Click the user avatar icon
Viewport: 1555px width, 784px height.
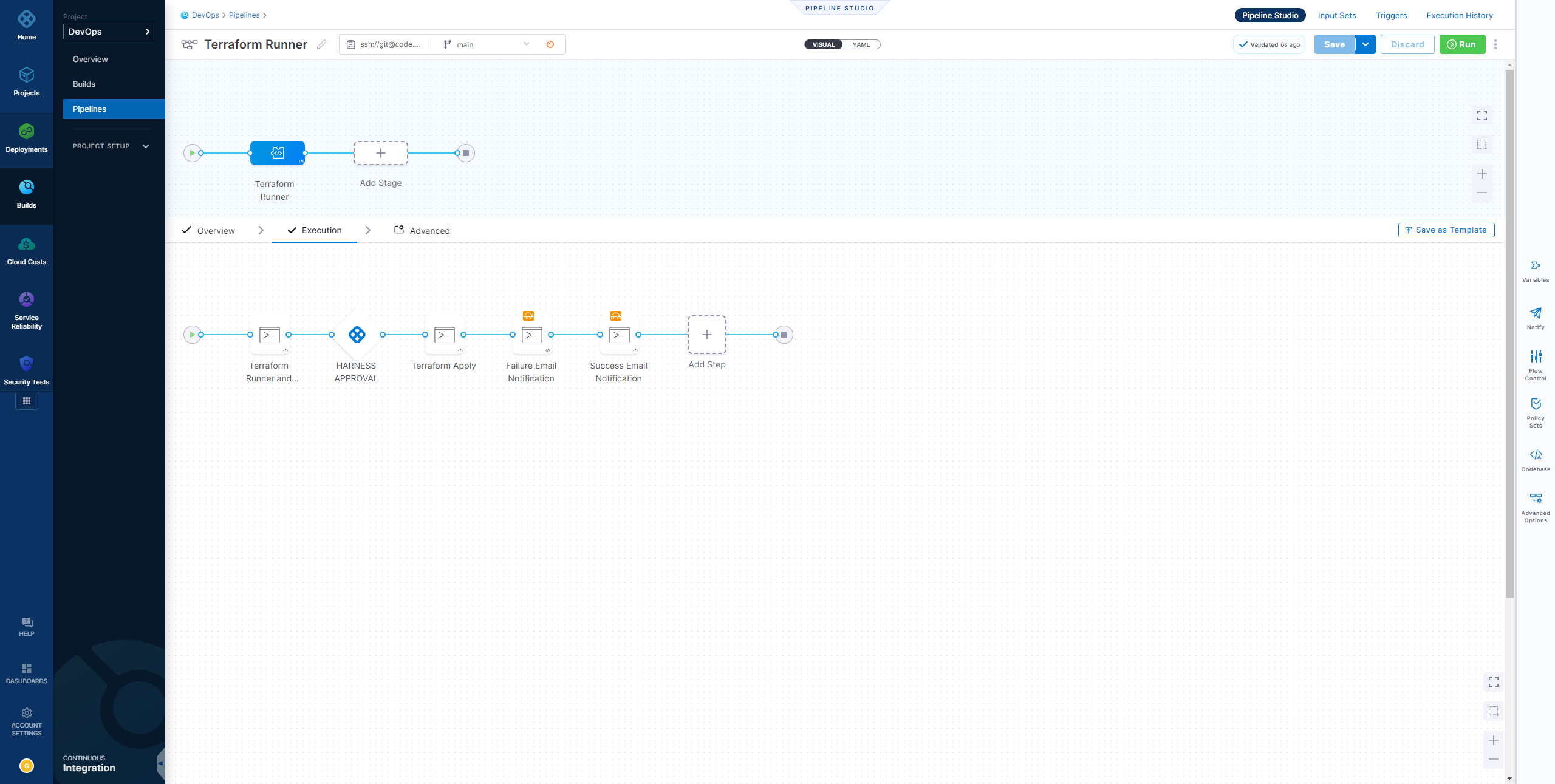click(26, 766)
